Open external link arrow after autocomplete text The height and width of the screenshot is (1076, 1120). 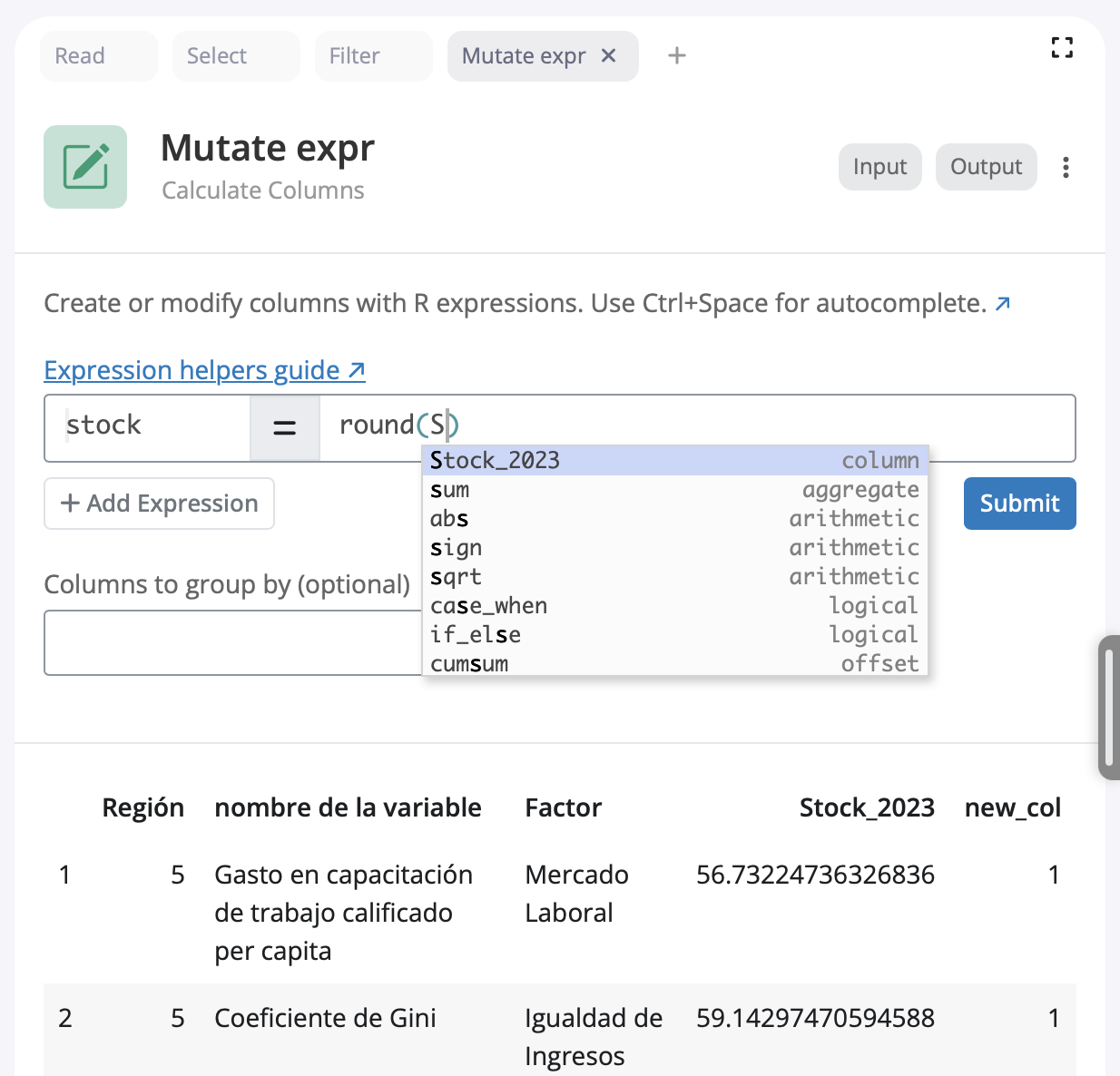coord(1003,304)
